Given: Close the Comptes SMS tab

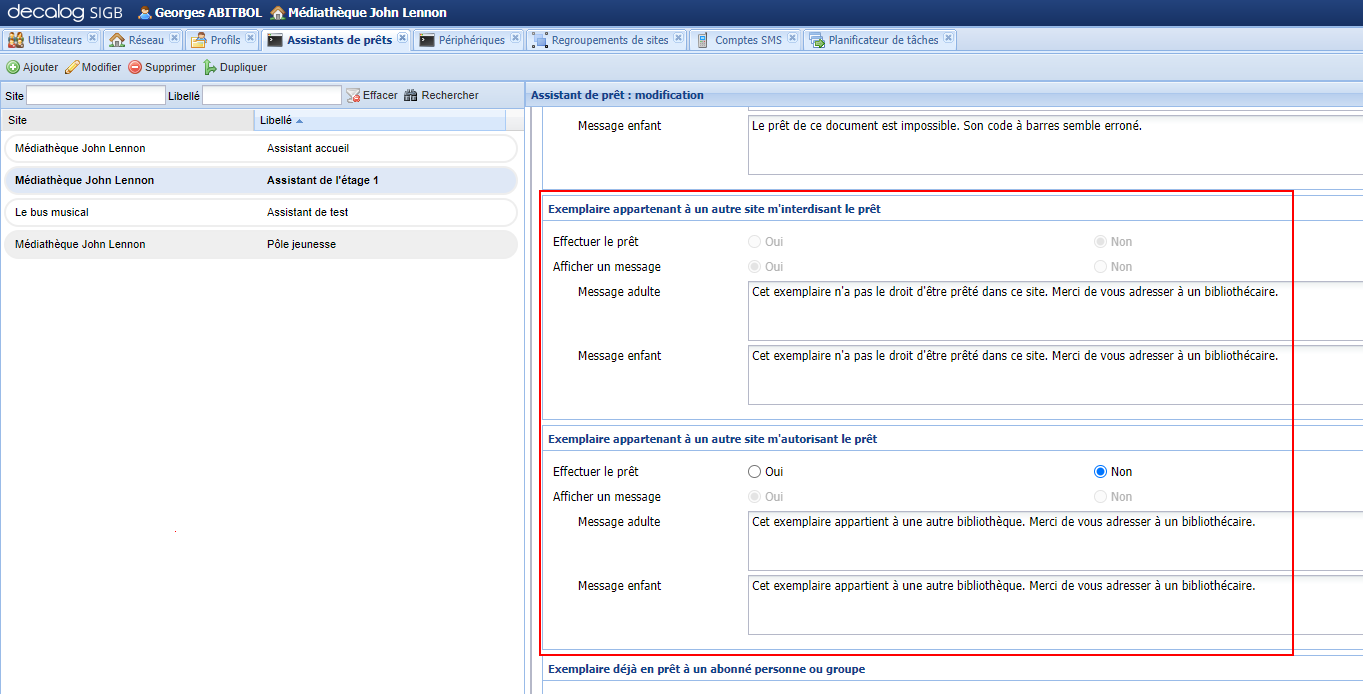Looking at the screenshot, I should (792, 39).
